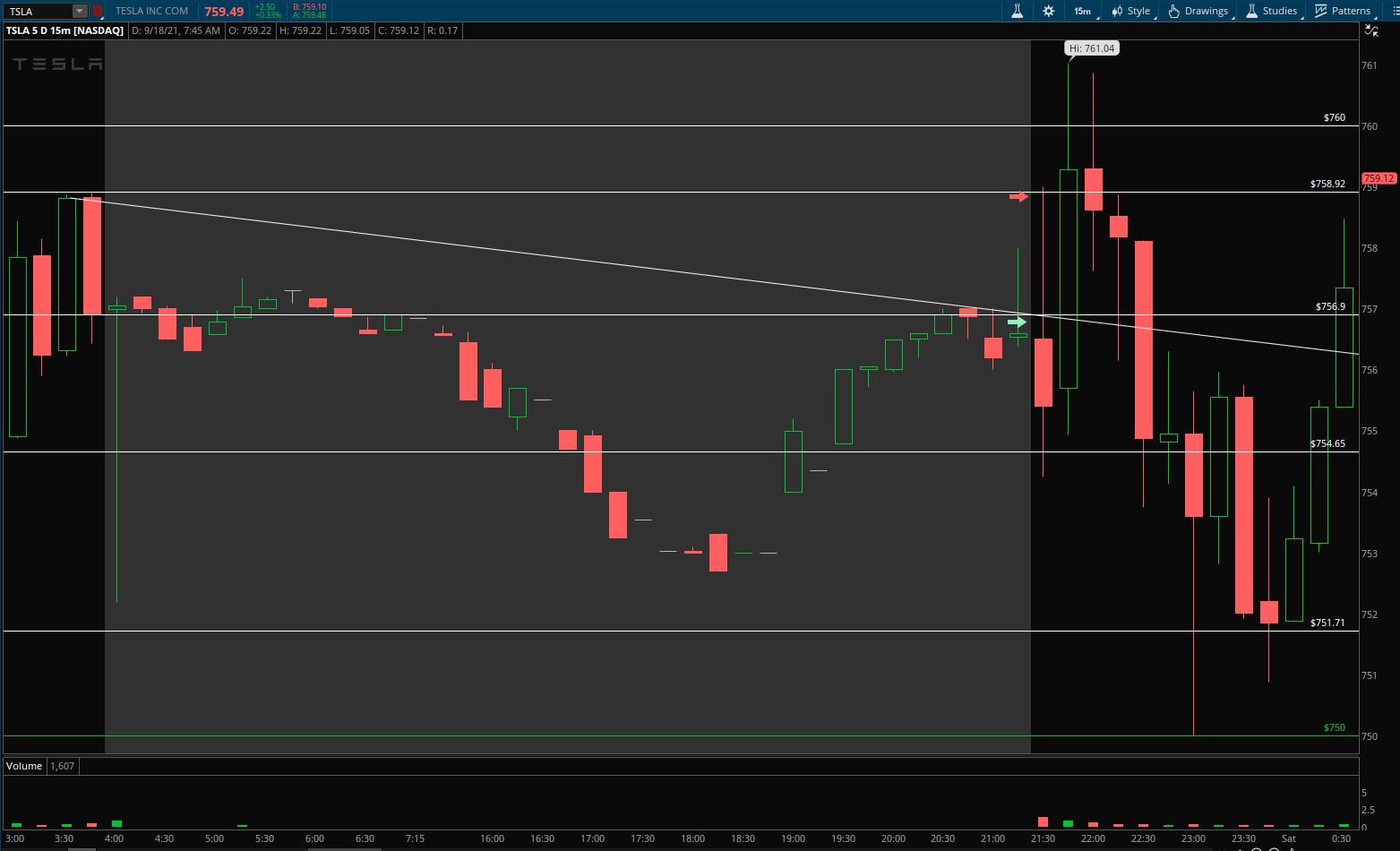Expand the Studies menu label
Viewport: 1400px width, 851px height.
point(1279,11)
